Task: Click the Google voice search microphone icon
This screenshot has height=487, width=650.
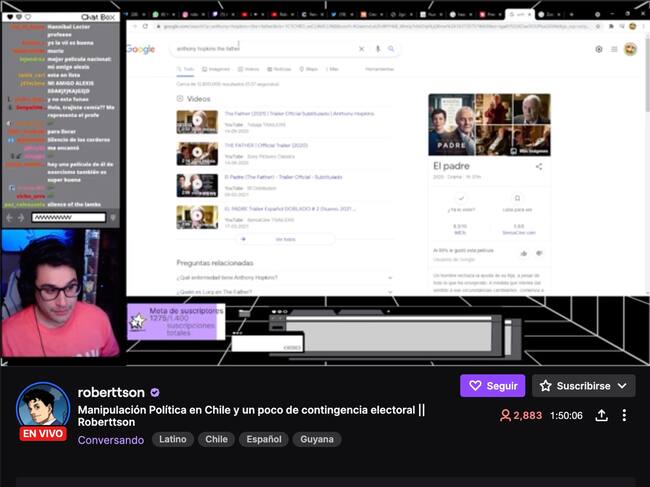Action: pyautogui.click(x=378, y=49)
